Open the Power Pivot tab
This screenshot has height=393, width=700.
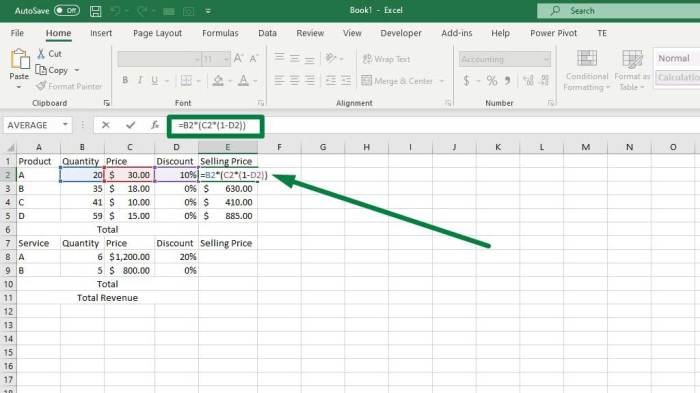[554, 33]
